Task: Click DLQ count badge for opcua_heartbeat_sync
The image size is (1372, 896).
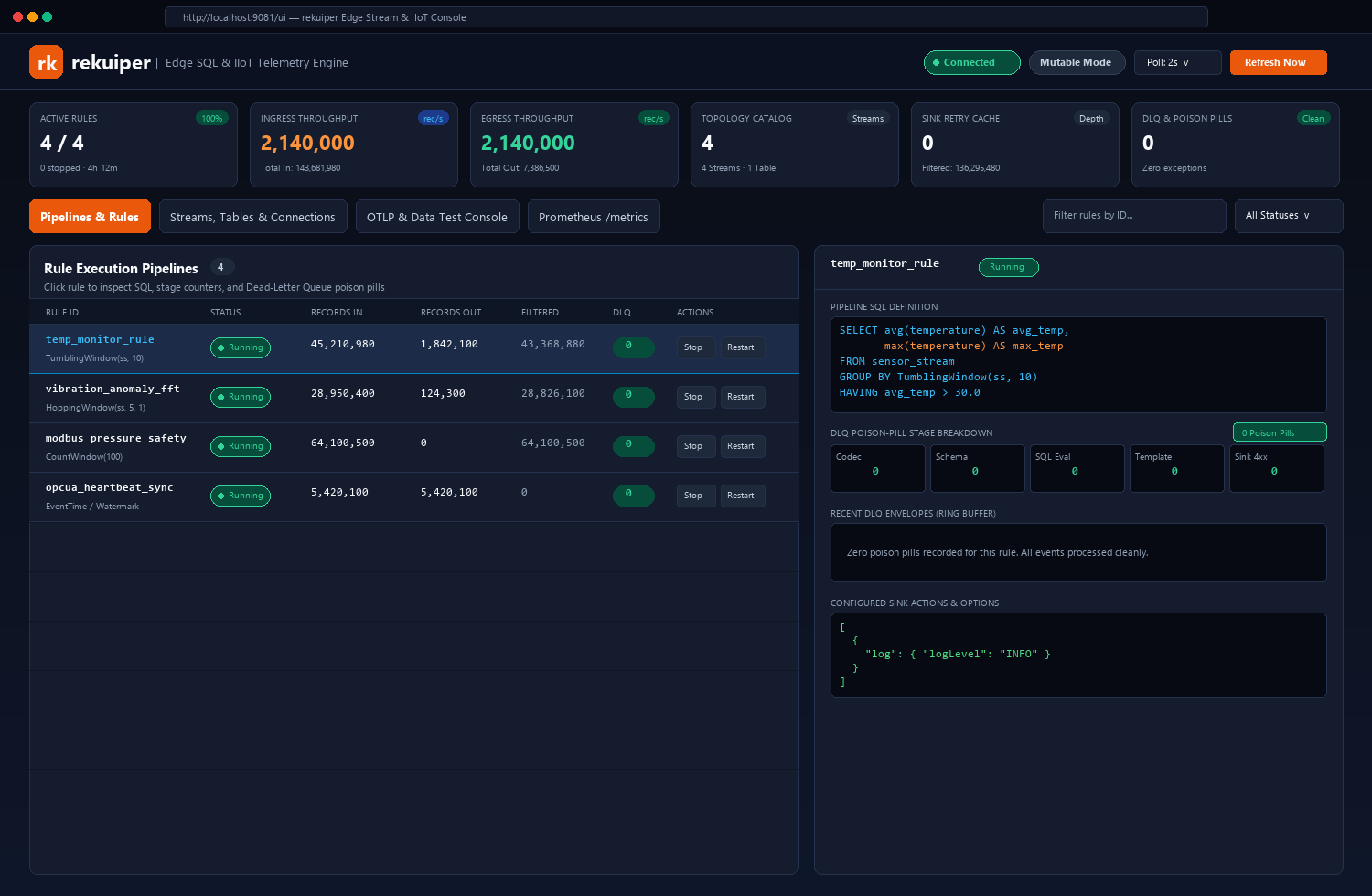Action: point(634,496)
